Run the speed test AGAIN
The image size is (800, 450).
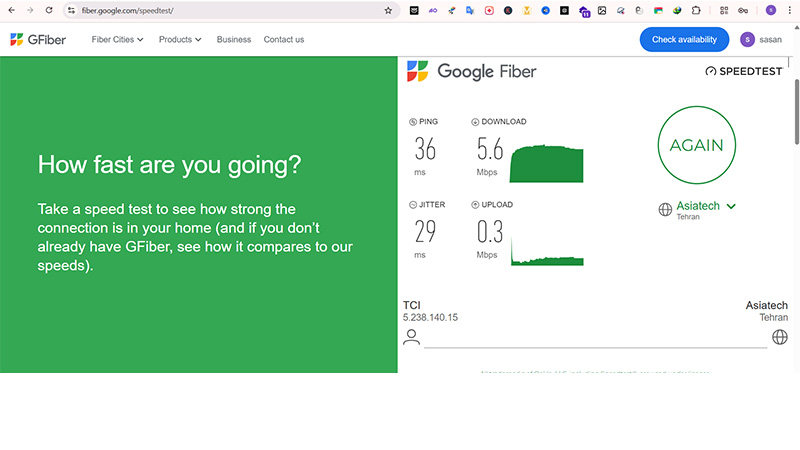[696, 145]
